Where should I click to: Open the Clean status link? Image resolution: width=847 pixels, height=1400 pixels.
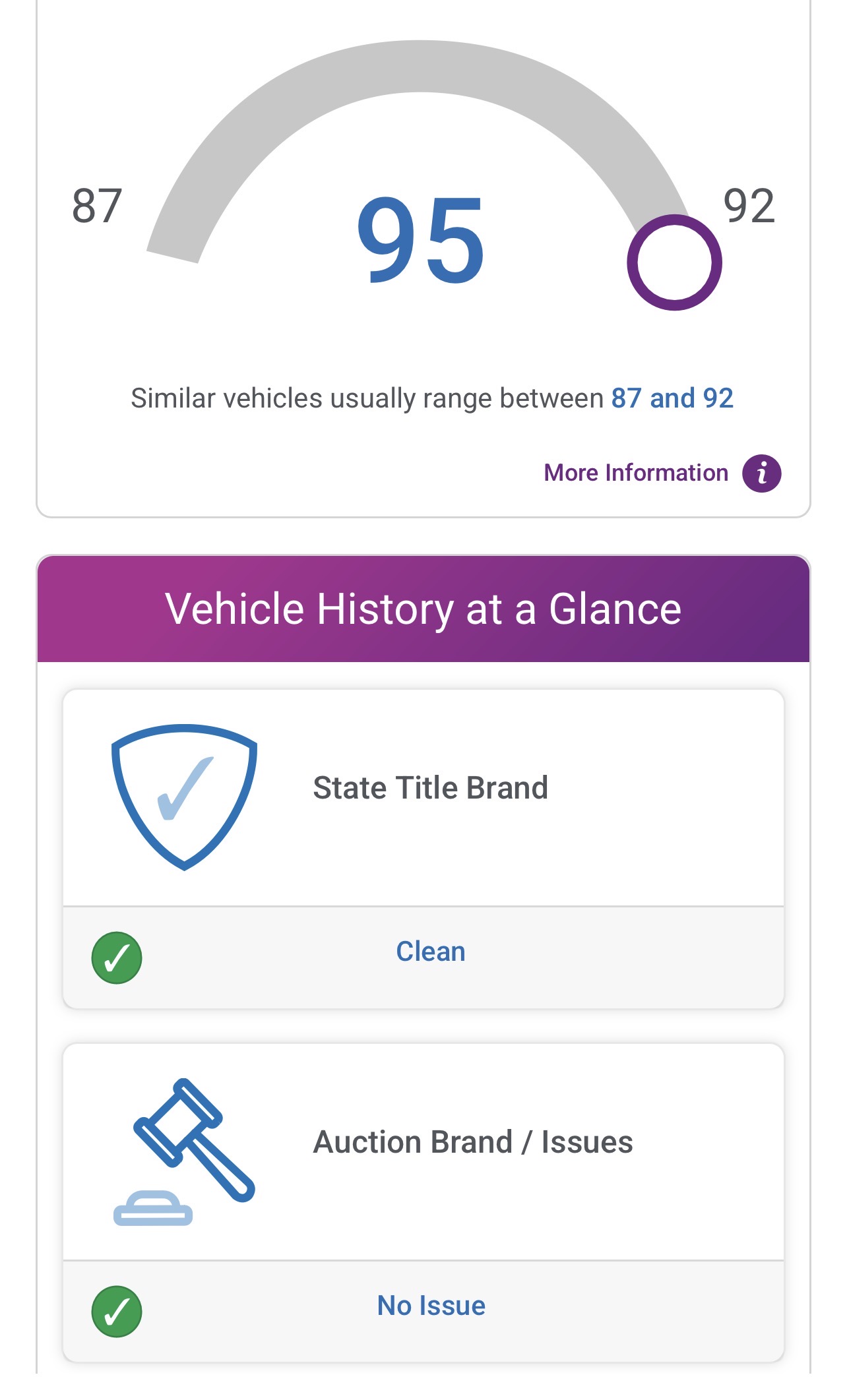coord(431,952)
